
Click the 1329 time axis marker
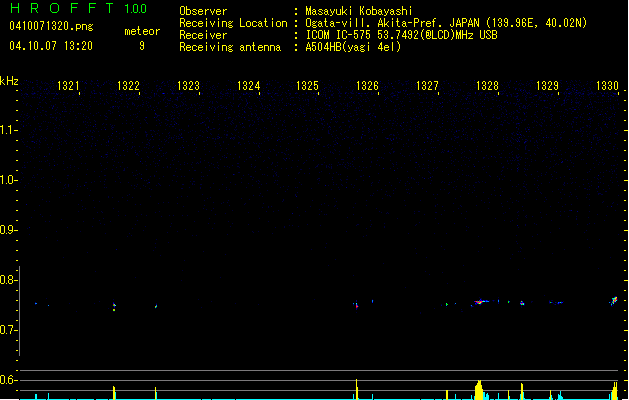(547, 86)
